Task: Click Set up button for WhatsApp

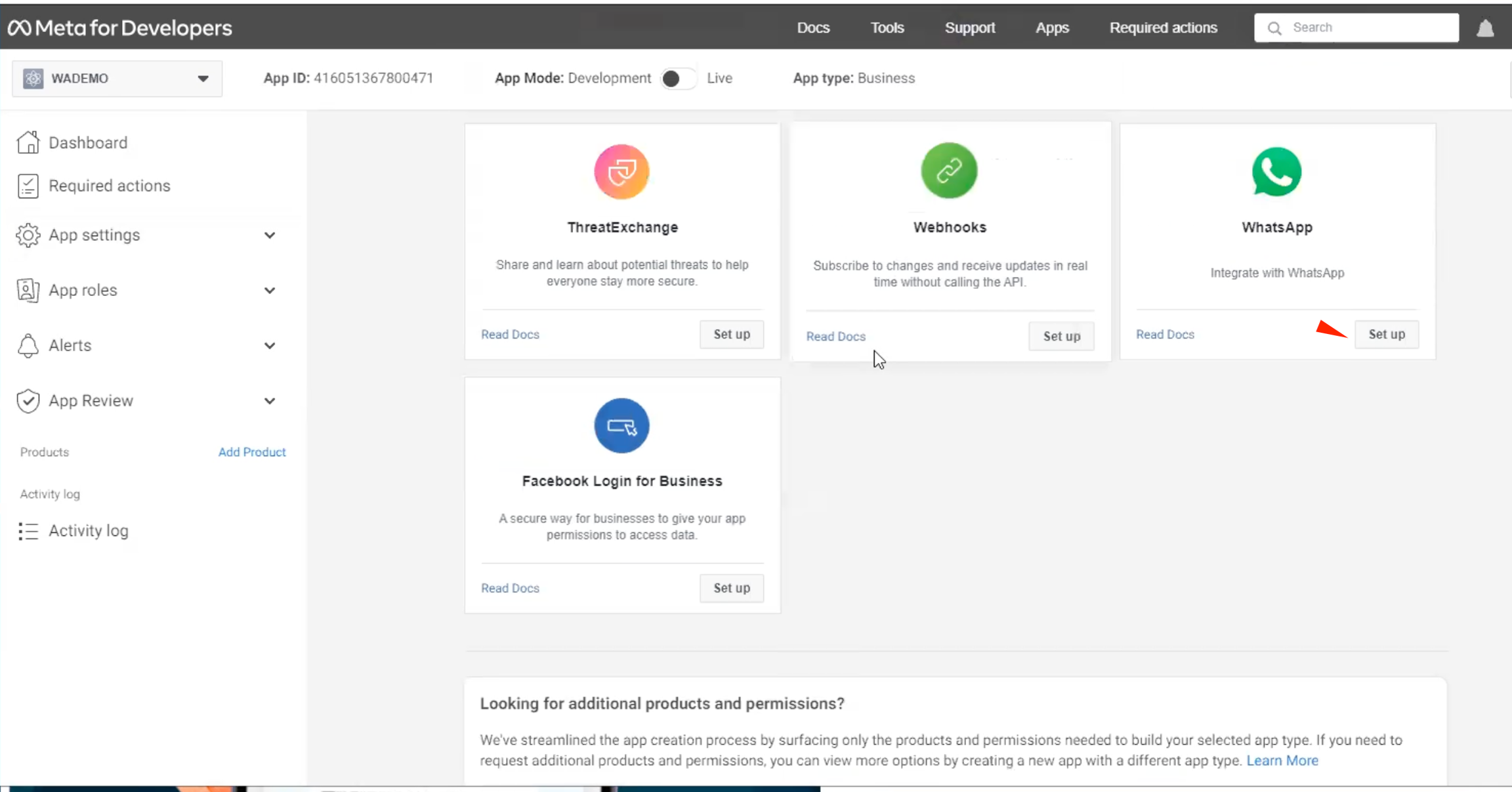Action: 1386,335
